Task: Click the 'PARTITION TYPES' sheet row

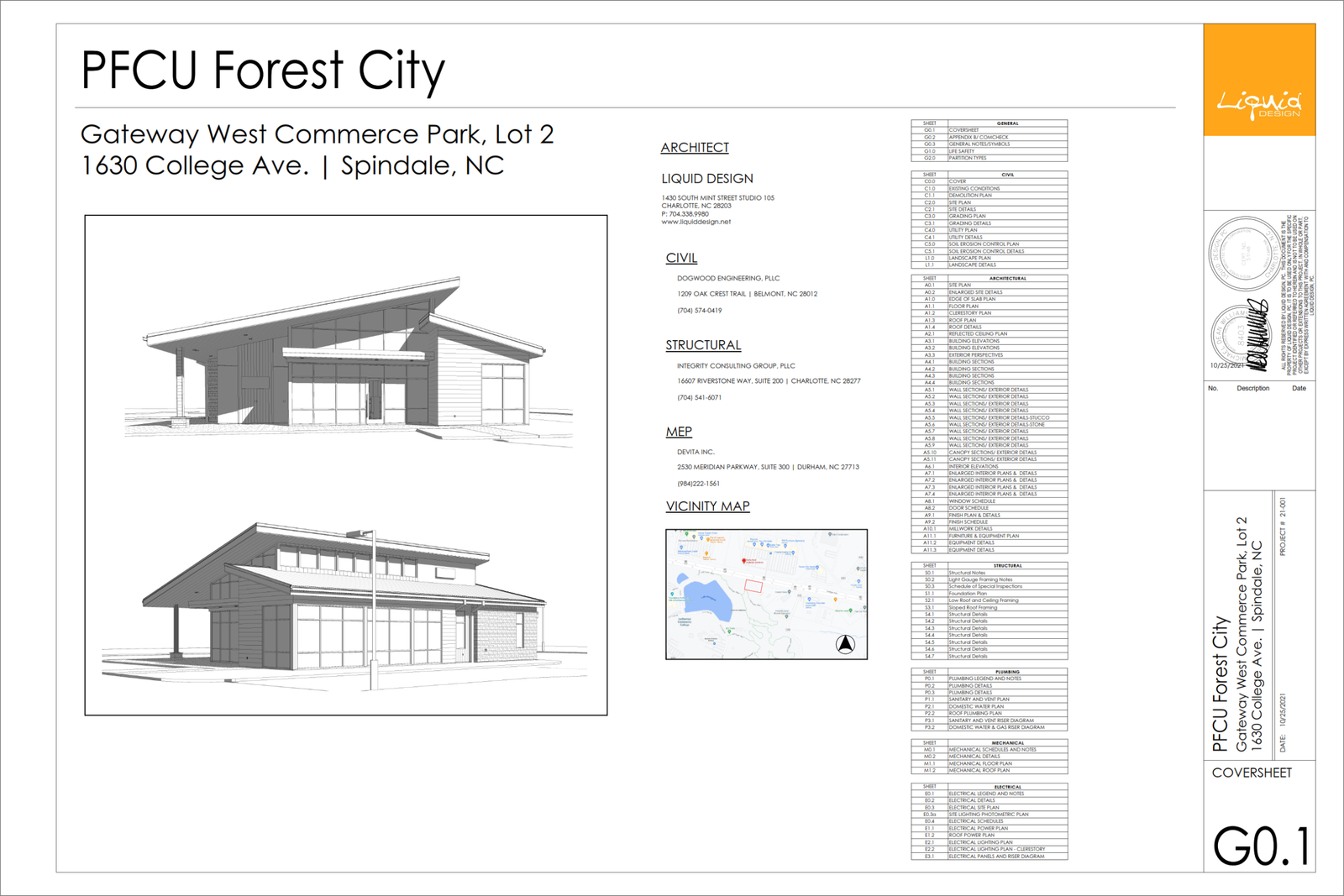Action: pyautogui.click(x=990, y=158)
